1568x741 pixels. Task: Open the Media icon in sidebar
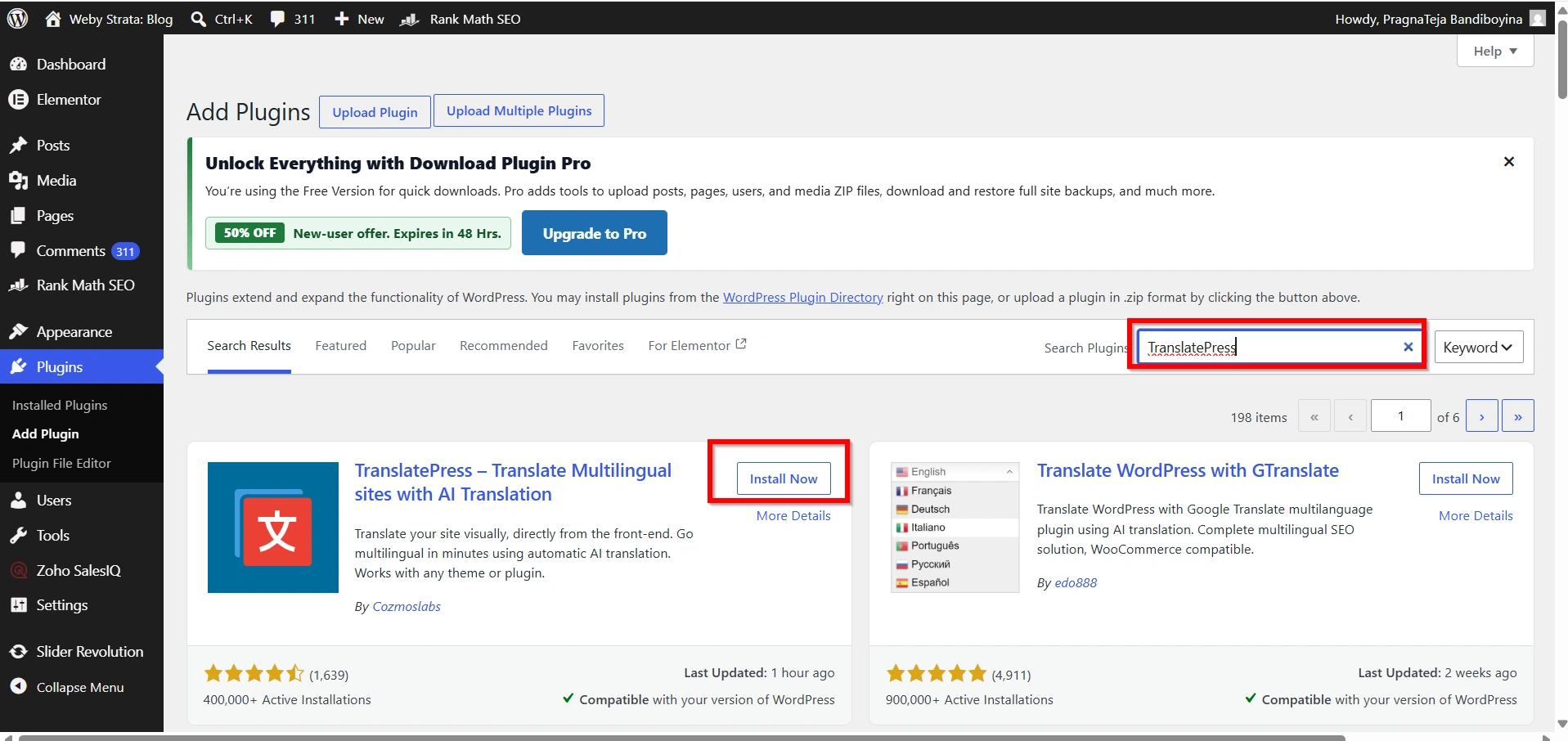pos(18,181)
